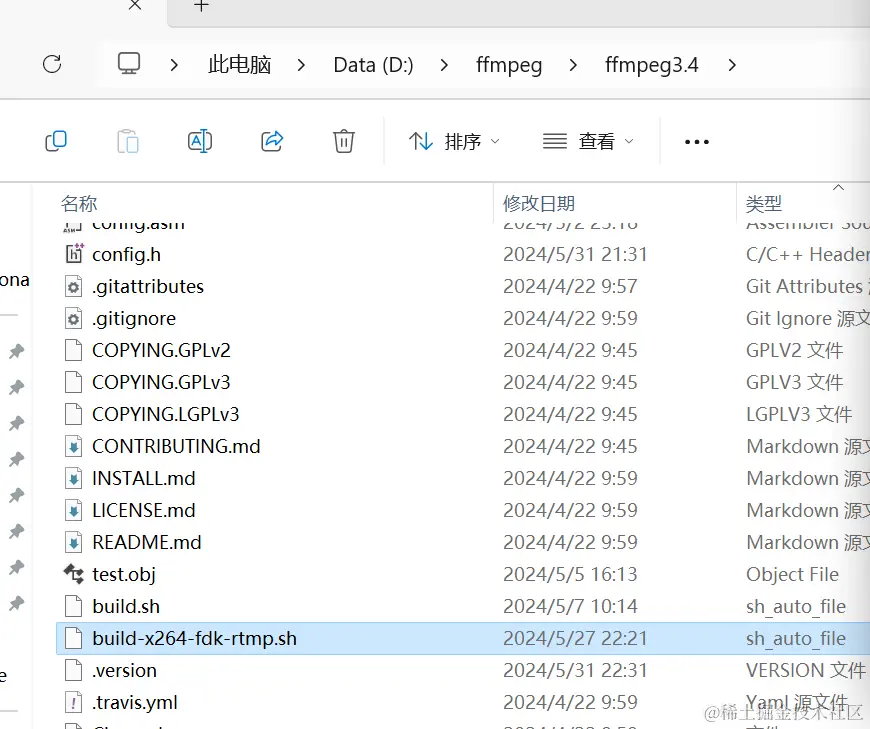
Task: Click Object File type of test.obj
Action: point(792,575)
